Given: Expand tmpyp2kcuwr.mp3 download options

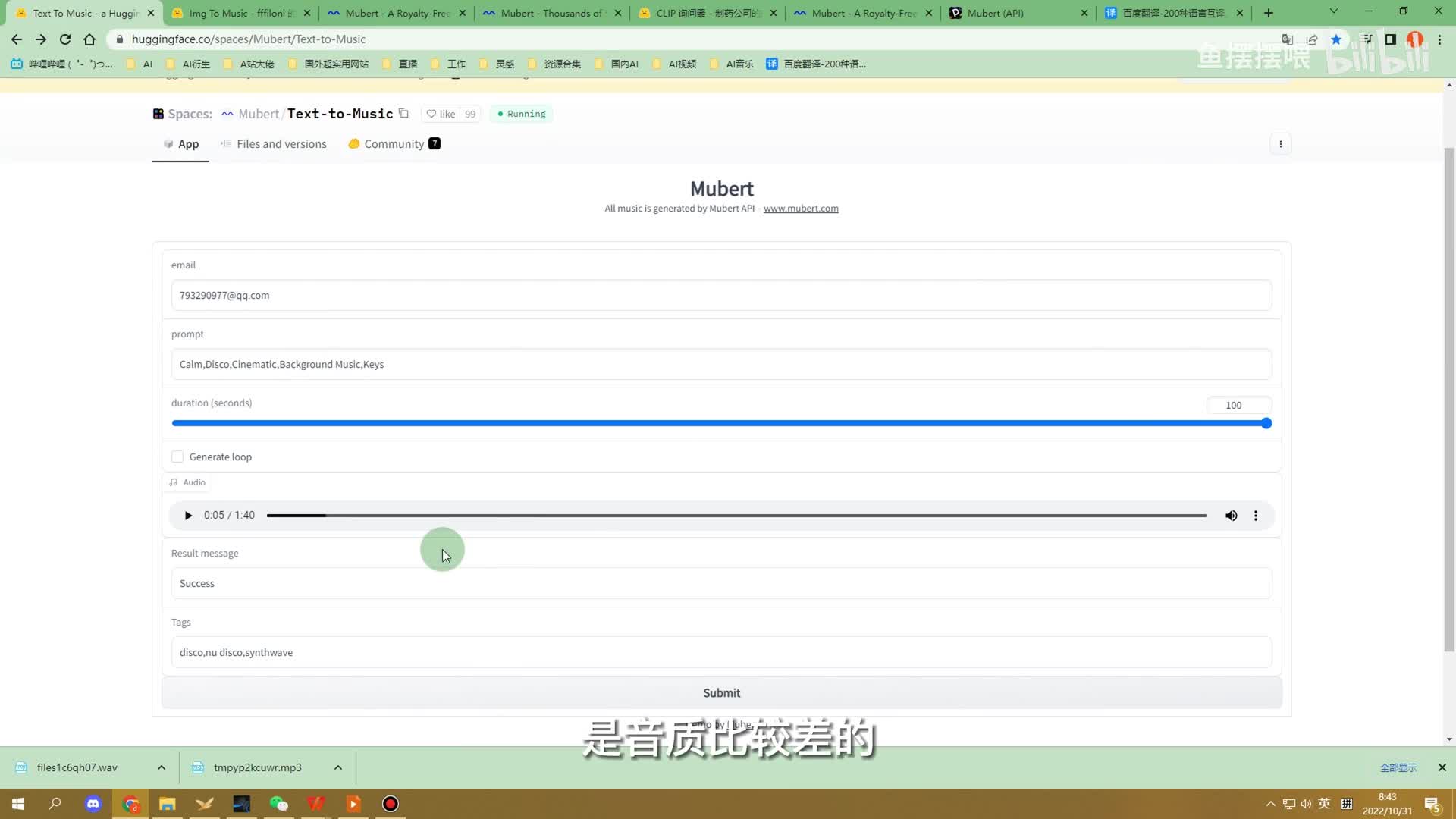Looking at the screenshot, I should click(x=338, y=767).
